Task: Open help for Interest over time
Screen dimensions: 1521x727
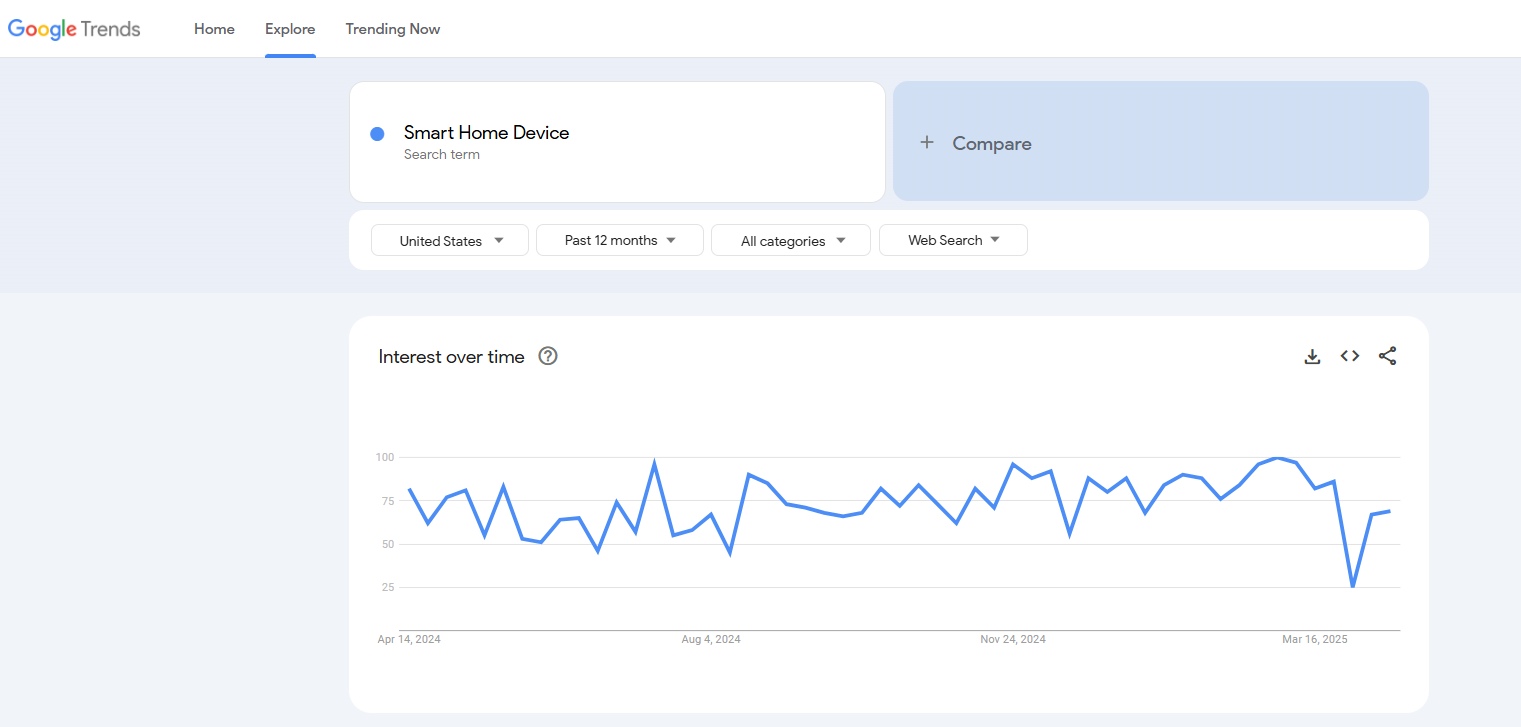Action: pyautogui.click(x=547, y=356)
